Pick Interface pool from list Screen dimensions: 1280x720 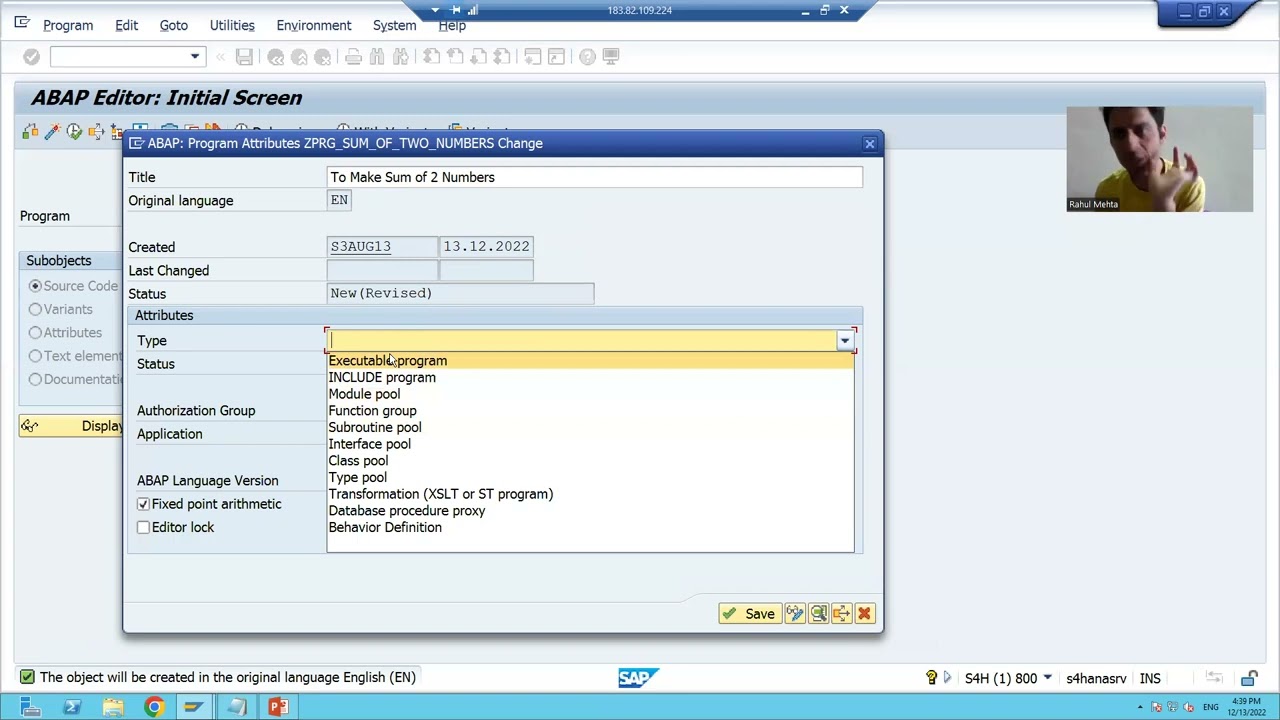[590, 444]
